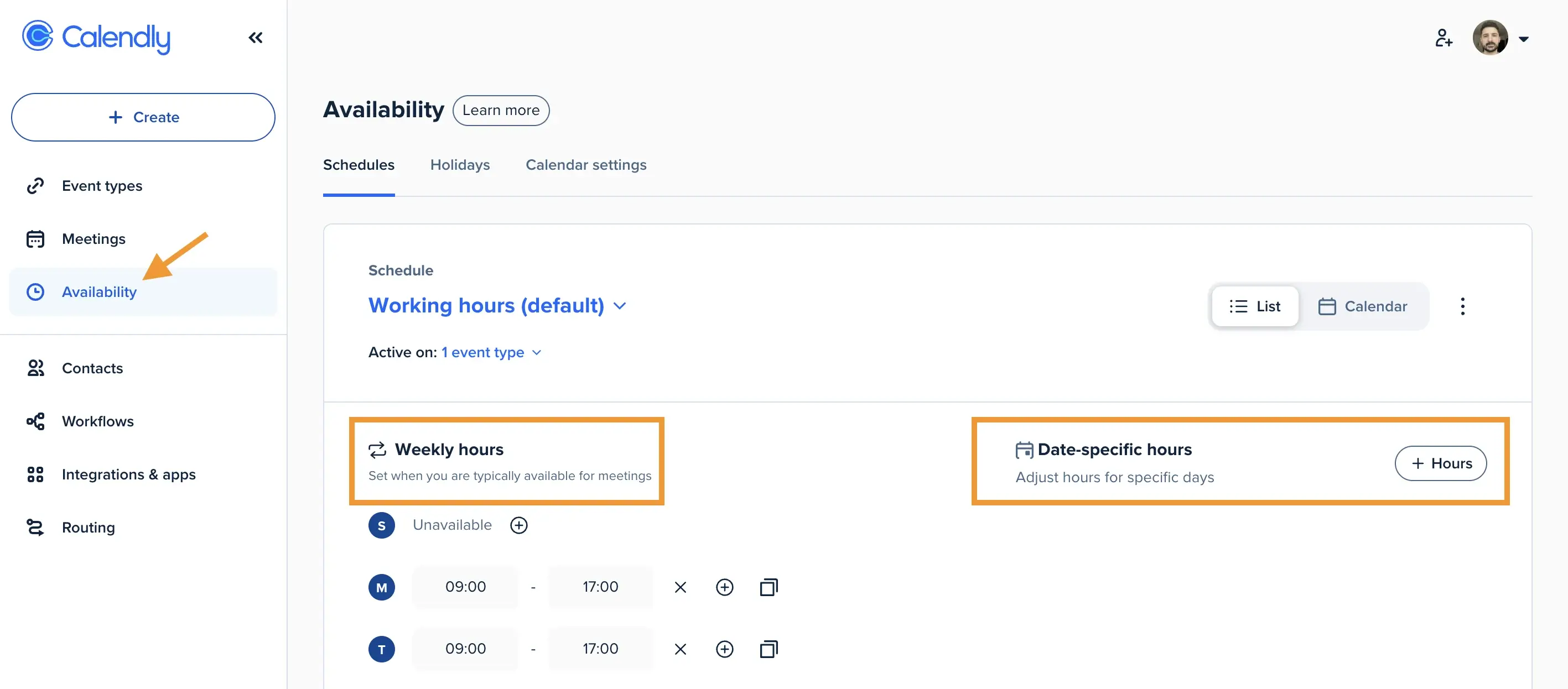Click the Learn more button
This screenshot has height=689, width=1568.
pos(500,110)
